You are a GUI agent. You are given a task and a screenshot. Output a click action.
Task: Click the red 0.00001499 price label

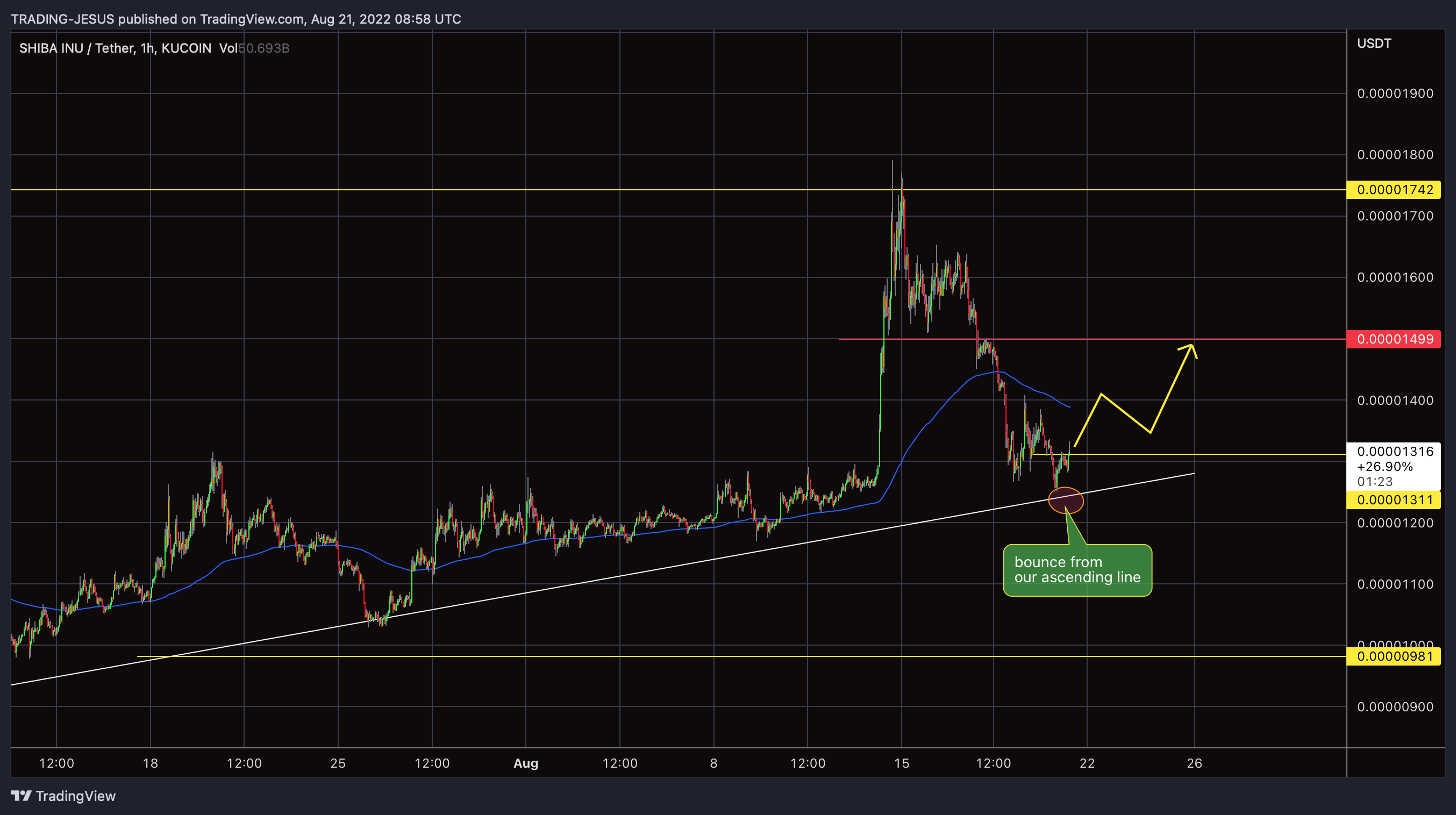[x=1394, y=339]
